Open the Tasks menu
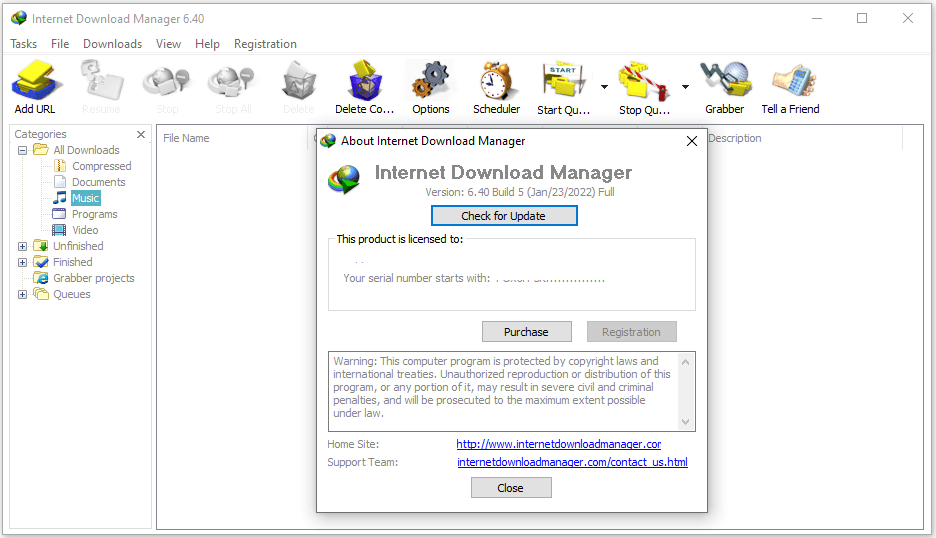The width and height of the screenshot is (936, 538). [x=24, y=44]
